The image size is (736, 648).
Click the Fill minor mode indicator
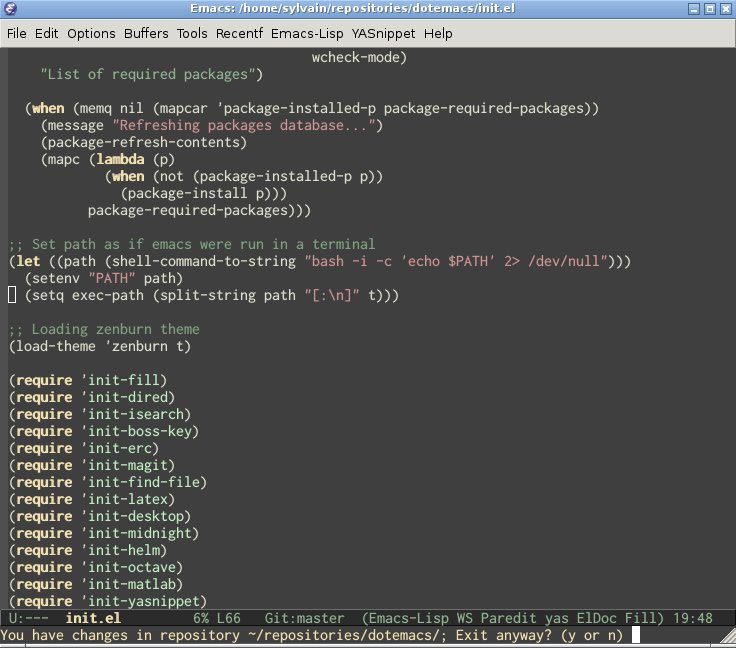coord(640,618)
